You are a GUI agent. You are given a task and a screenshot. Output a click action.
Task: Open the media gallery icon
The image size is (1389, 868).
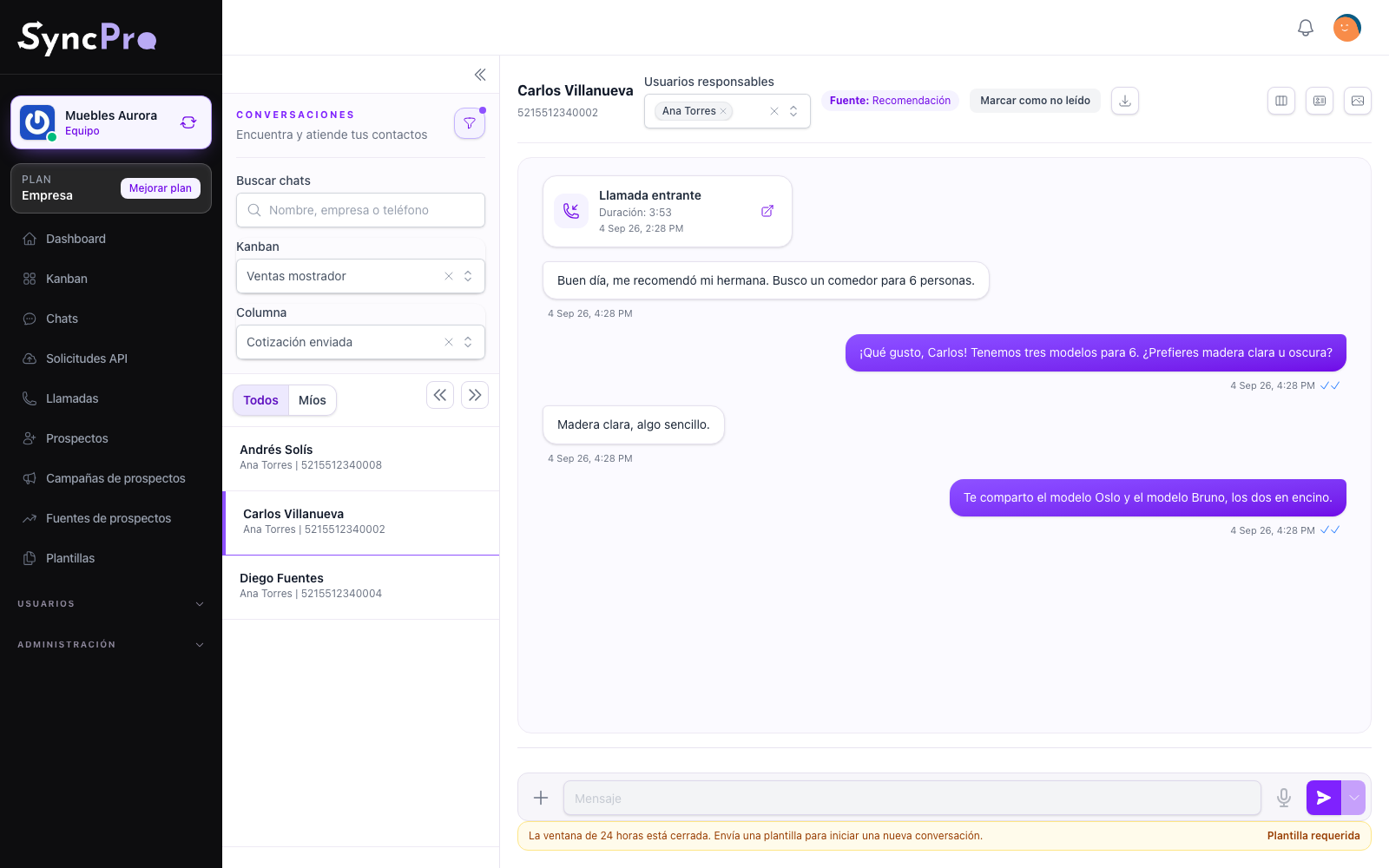[x=1358, y=101]
